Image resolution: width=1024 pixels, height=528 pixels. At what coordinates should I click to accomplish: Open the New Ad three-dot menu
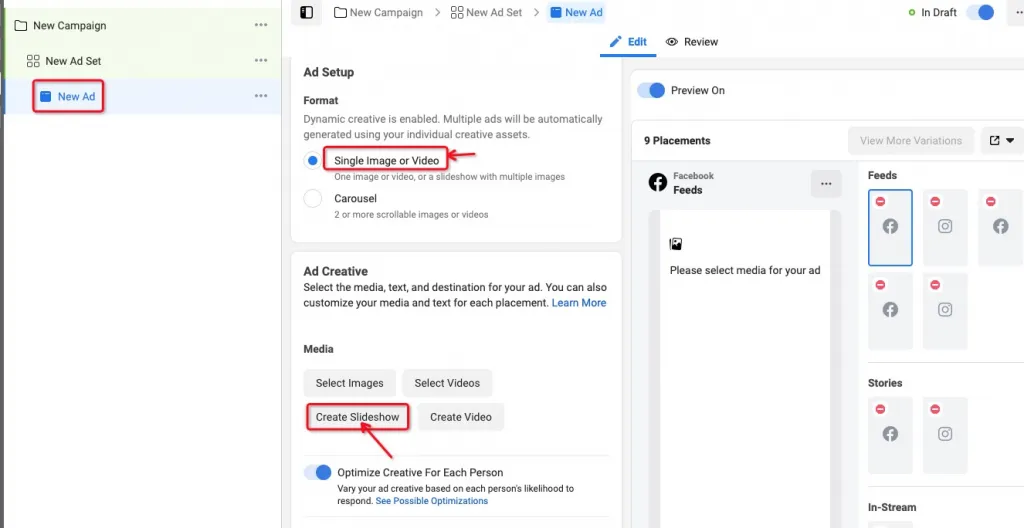261,96
